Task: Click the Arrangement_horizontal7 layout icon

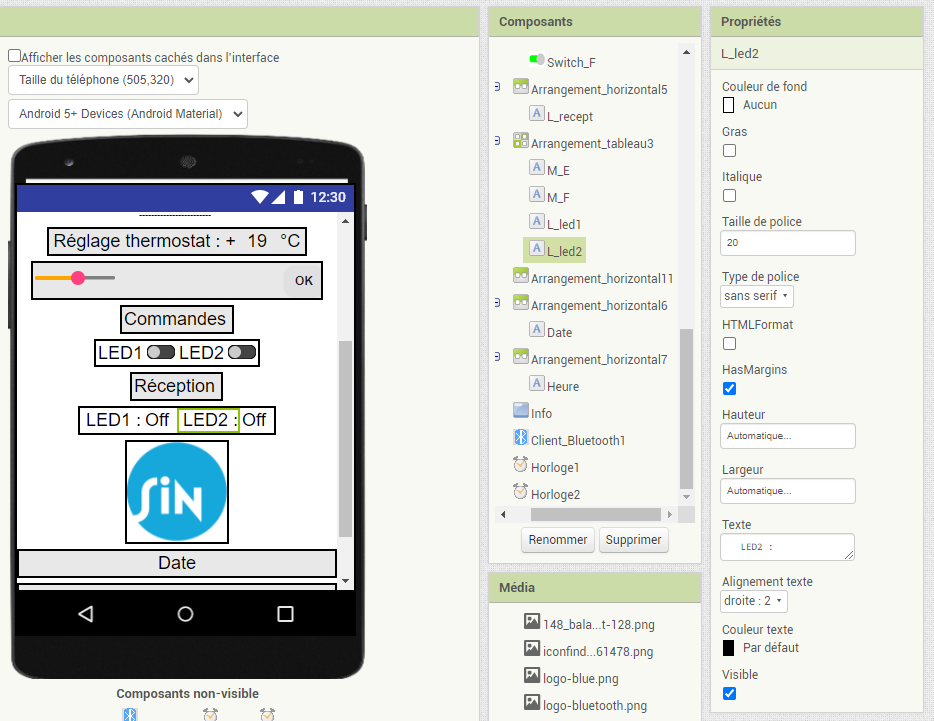Action: [x=521, y=356]
